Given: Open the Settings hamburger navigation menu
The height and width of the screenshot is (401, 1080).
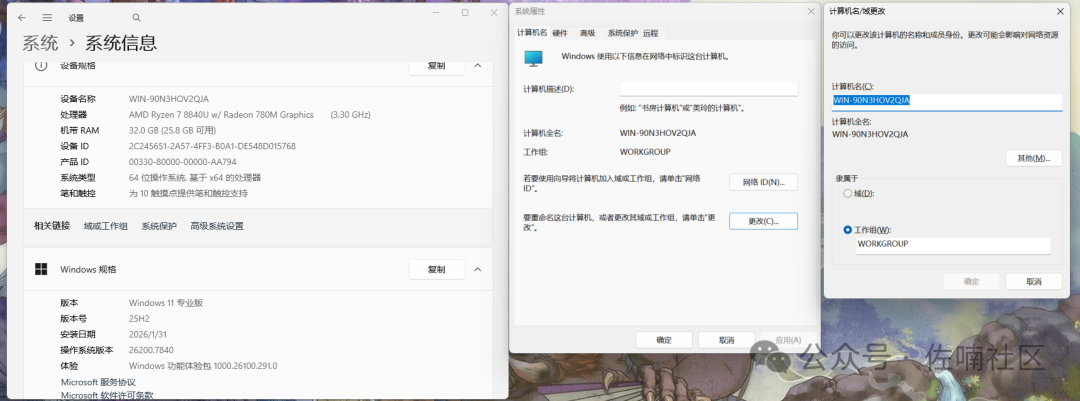Looking at the screenshot, I should pos(47,17).
